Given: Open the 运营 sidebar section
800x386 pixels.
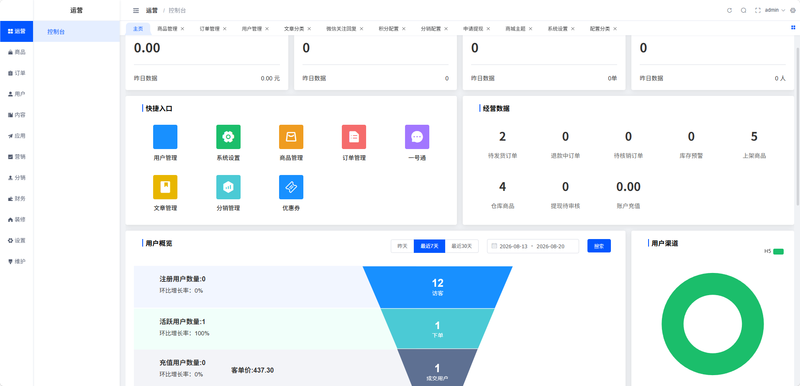Looking at the screenshot, I should tap(16, 31).
